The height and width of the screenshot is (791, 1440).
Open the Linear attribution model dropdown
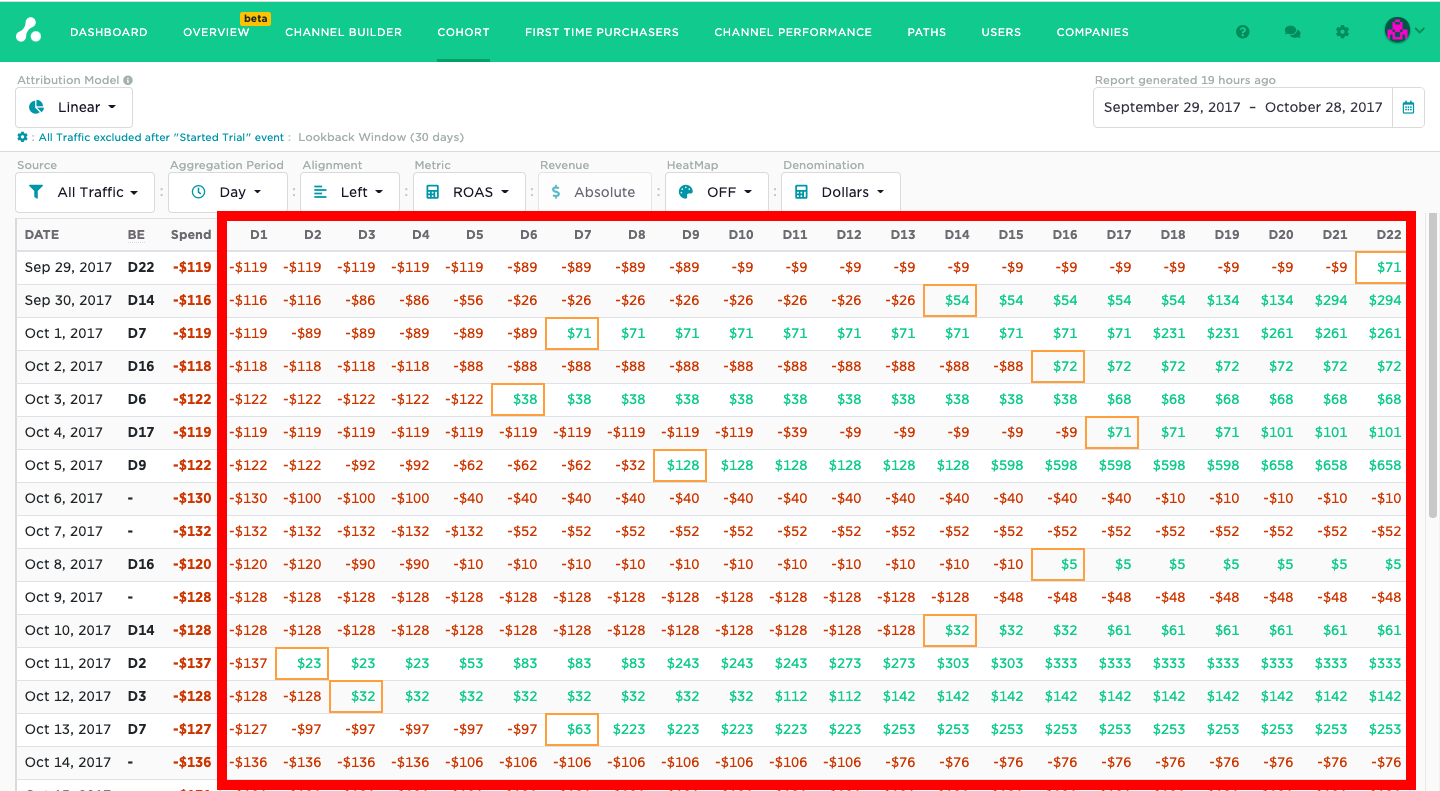click(x=74, y=107)
